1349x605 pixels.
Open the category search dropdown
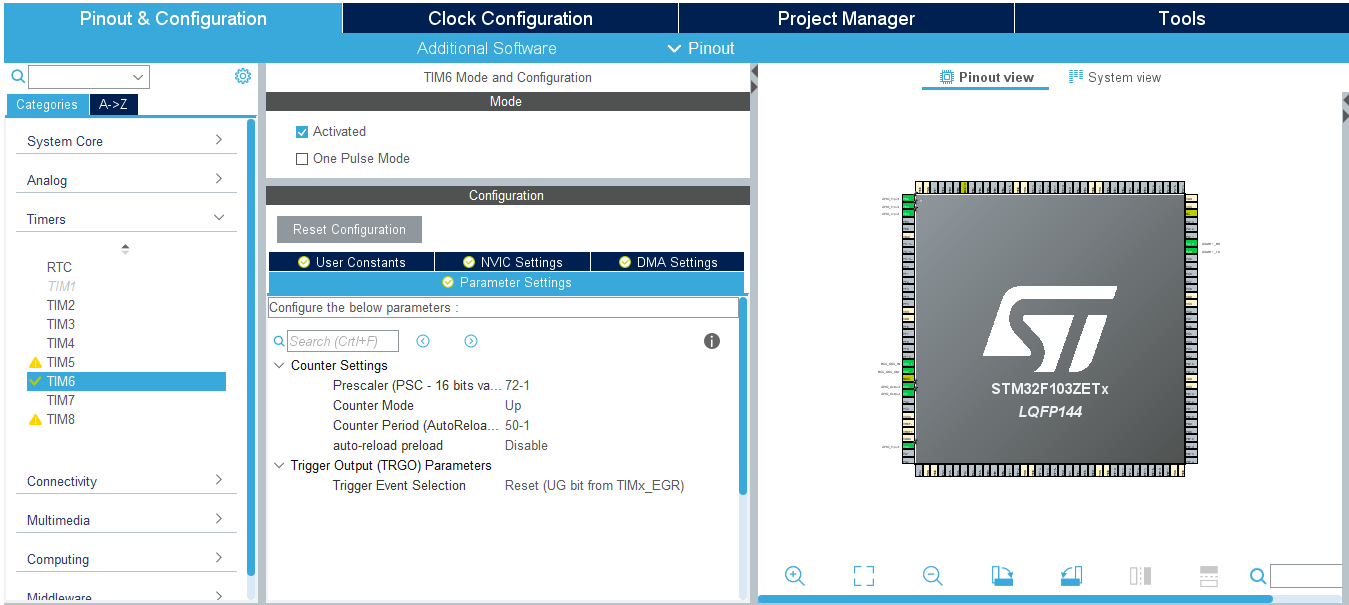[138, 77]
